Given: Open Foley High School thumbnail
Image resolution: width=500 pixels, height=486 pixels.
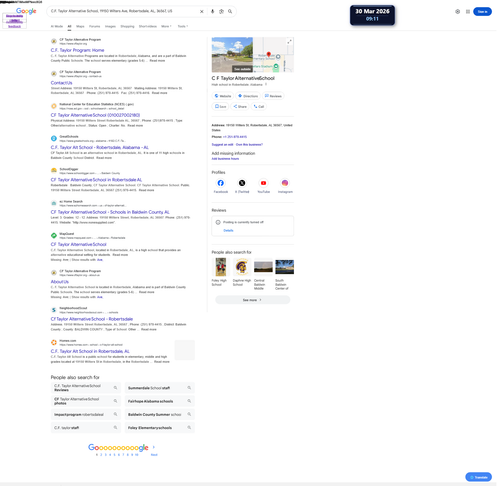Looking at the screenshot, I should tap(220, 267).
